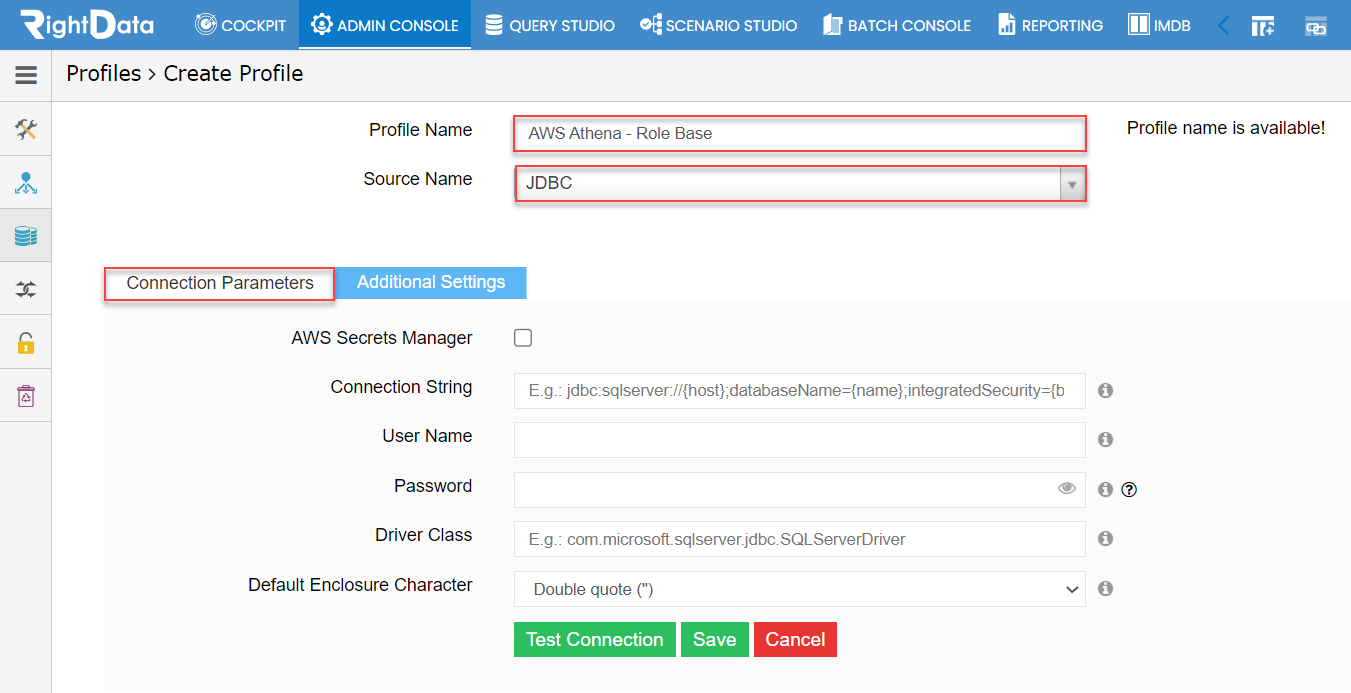This screenshot has height=693, width=1351.
Task: Click the Test Connection button
Action: (x=595, y=640)
